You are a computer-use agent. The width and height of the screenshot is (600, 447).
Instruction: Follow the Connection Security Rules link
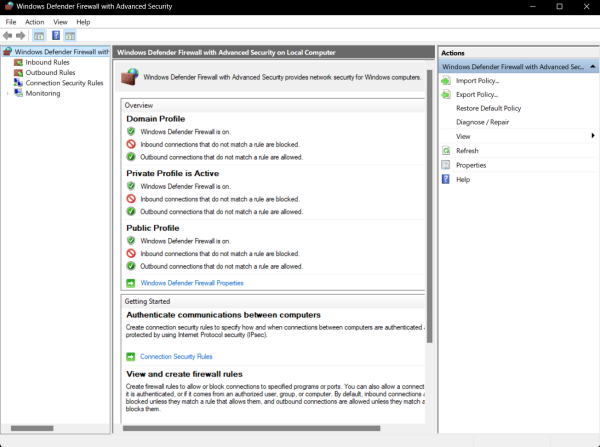click(x=176, y=357)
